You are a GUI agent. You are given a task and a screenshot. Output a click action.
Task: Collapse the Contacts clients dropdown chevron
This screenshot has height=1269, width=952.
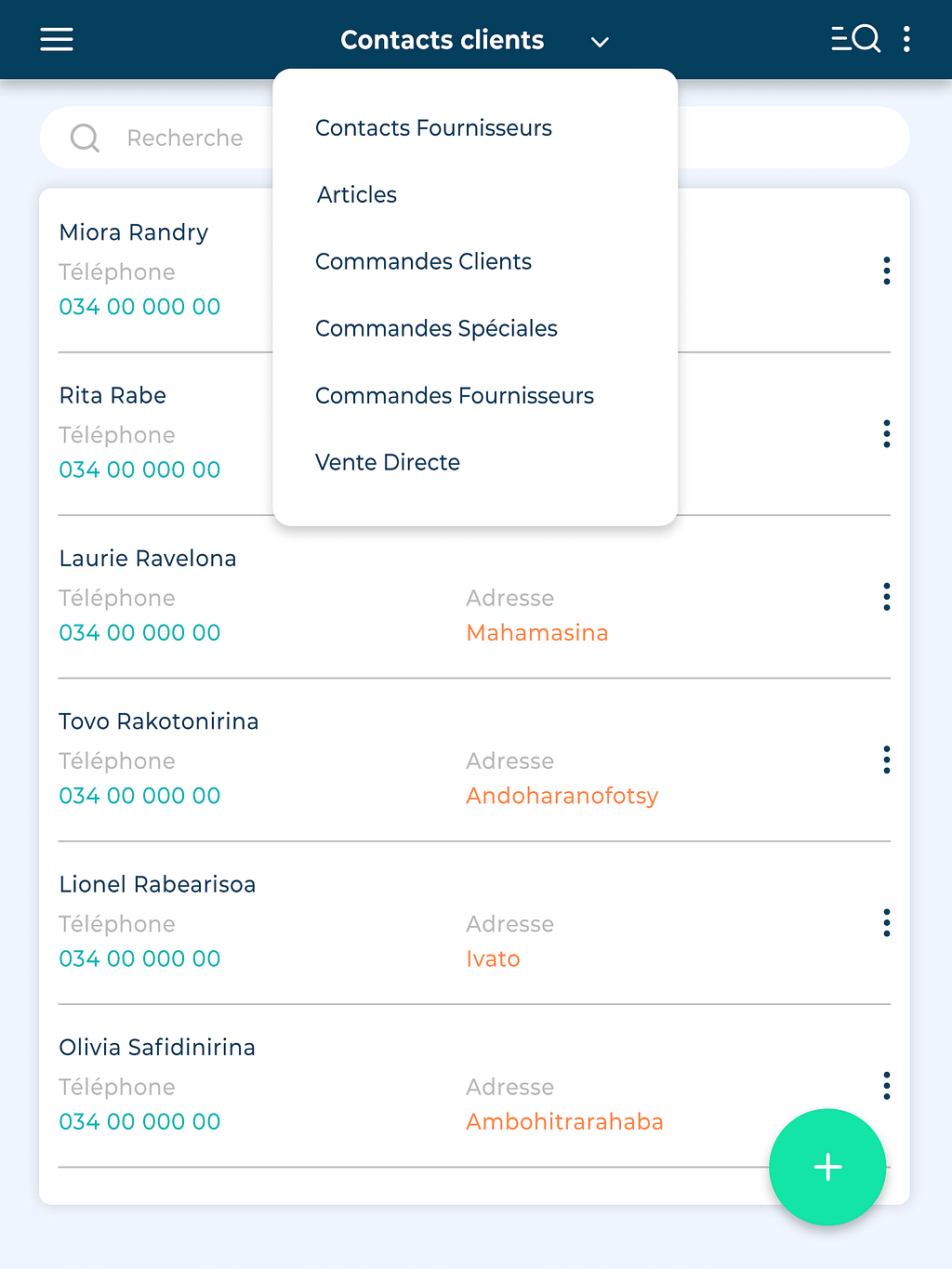pyautogui.click(x=600, y=42)
